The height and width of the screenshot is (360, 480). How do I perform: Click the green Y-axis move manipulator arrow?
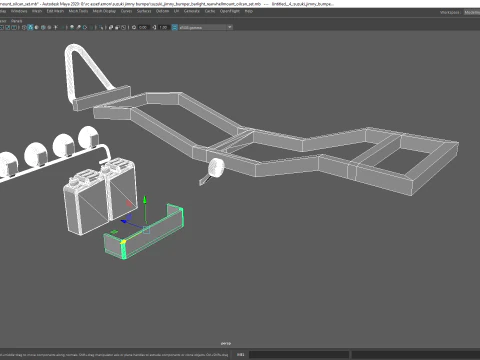tap(145, 200)
